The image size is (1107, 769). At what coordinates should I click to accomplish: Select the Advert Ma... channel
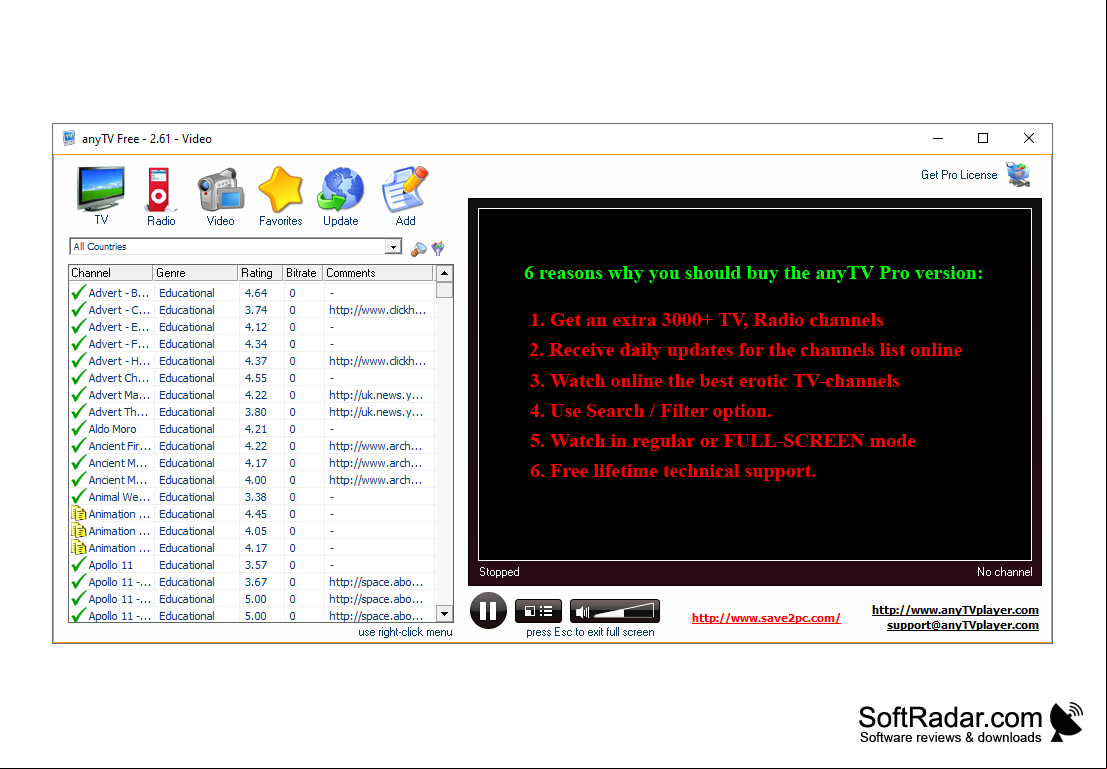(x=252, y=395)
